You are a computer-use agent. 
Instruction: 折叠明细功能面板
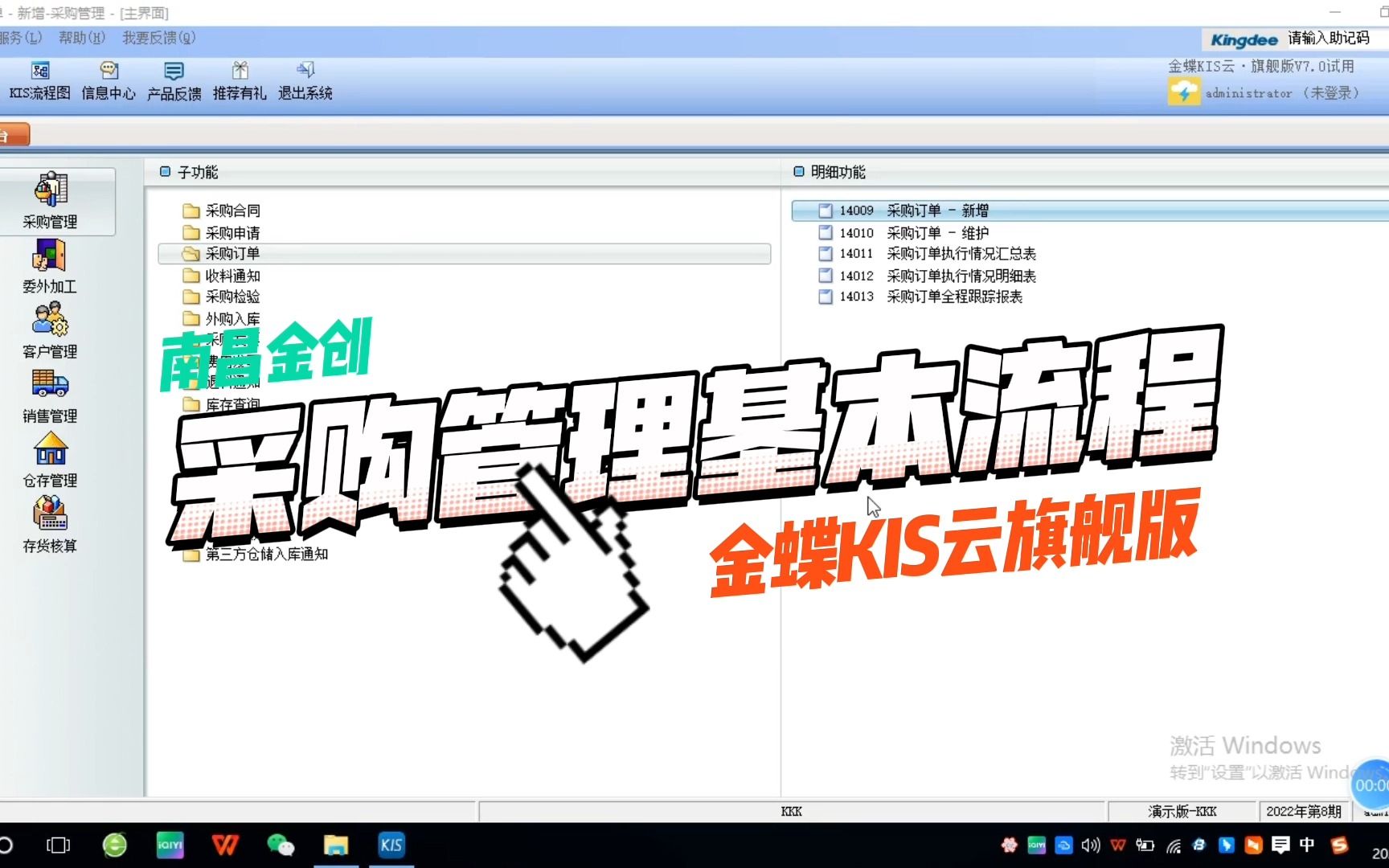tap(799, 171)
